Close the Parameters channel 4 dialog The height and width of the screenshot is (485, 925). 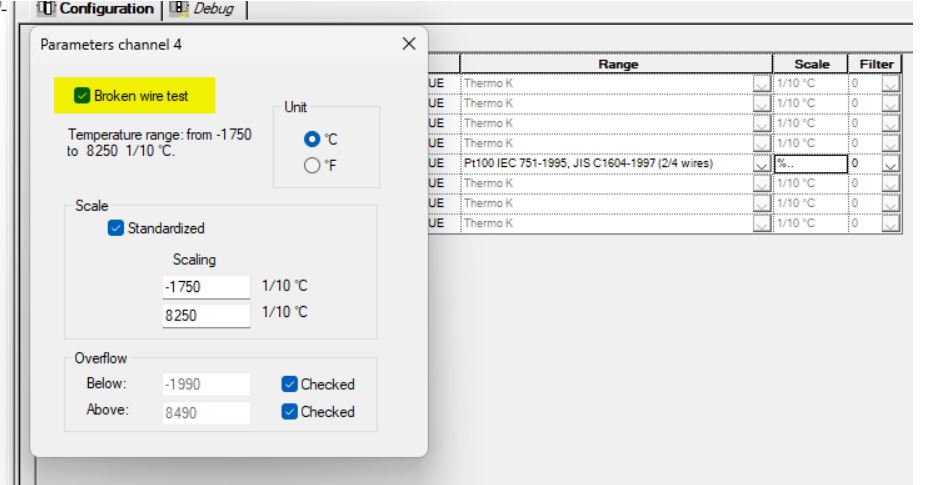(x=409, y=44)
